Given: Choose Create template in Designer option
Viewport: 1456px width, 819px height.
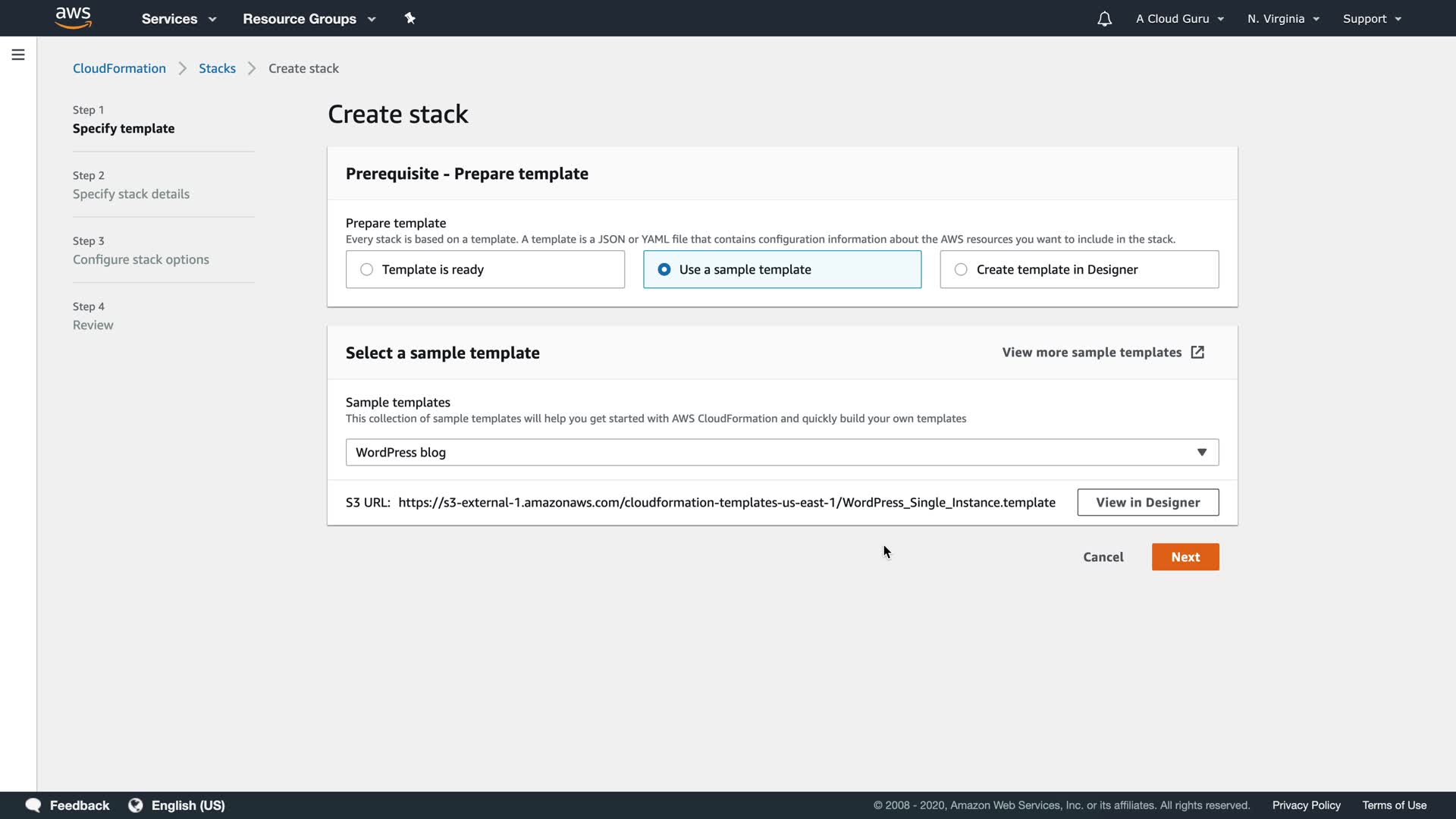Looking at the screenshot, I should [x=962, y=270].
